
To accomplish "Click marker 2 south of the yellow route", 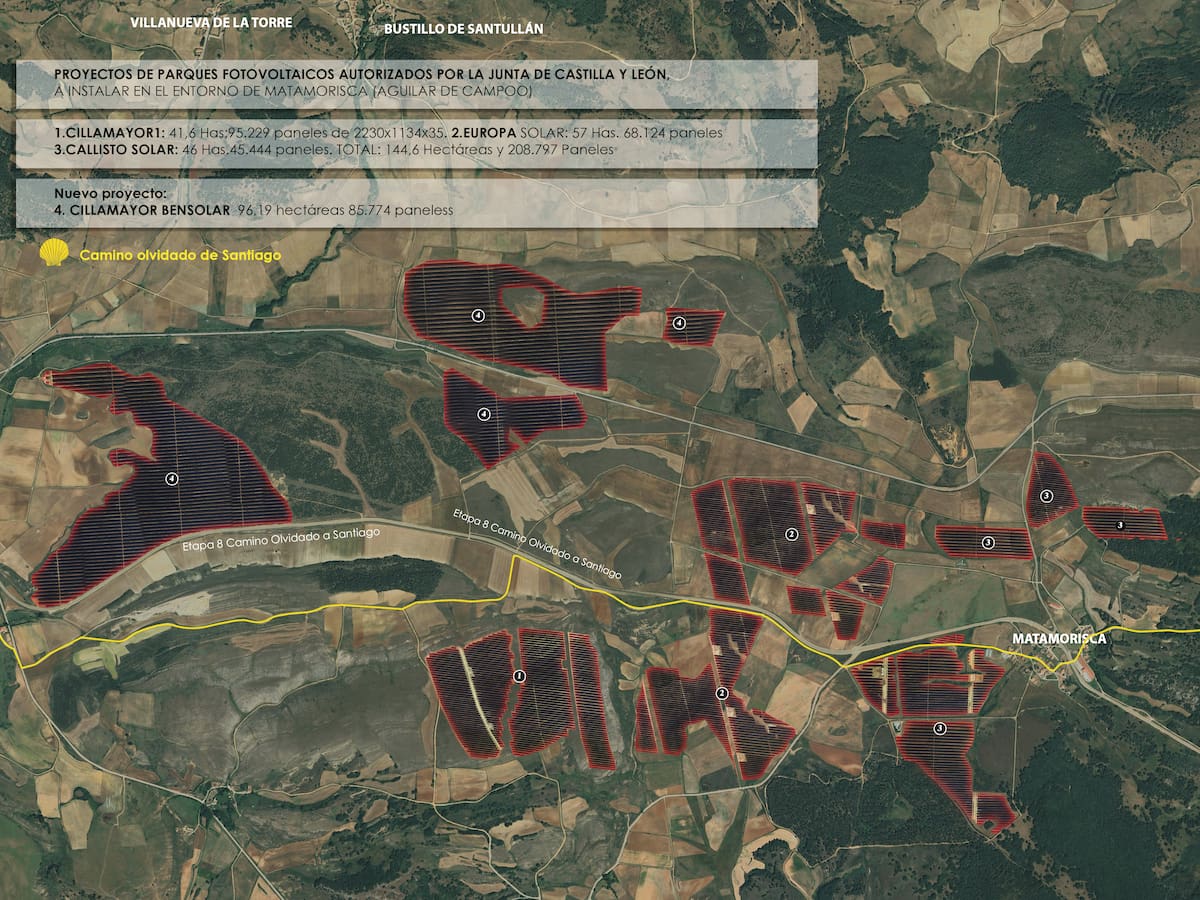I will point(721,693).
